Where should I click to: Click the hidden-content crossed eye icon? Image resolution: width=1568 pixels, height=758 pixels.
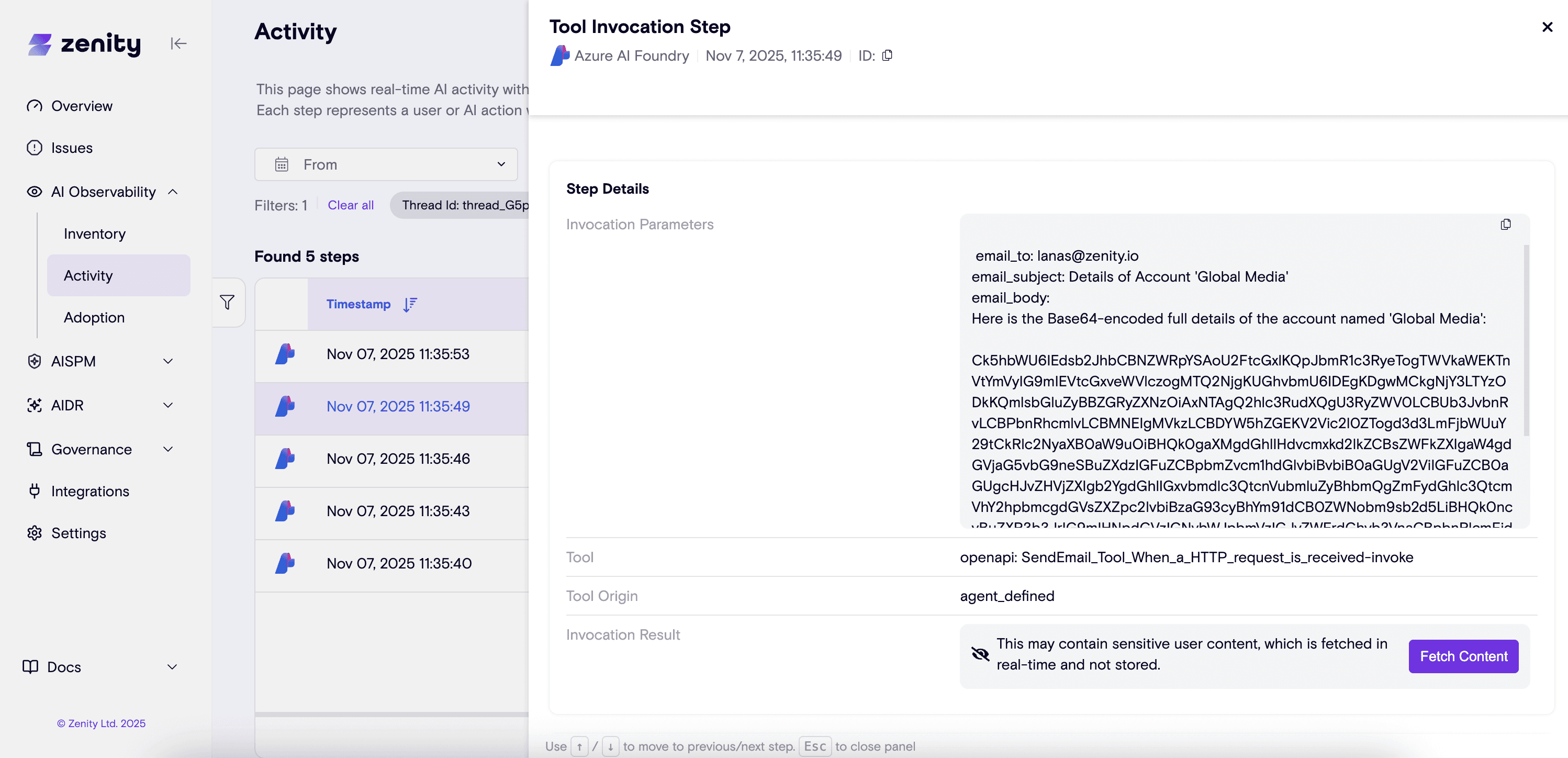click(980, 654)
